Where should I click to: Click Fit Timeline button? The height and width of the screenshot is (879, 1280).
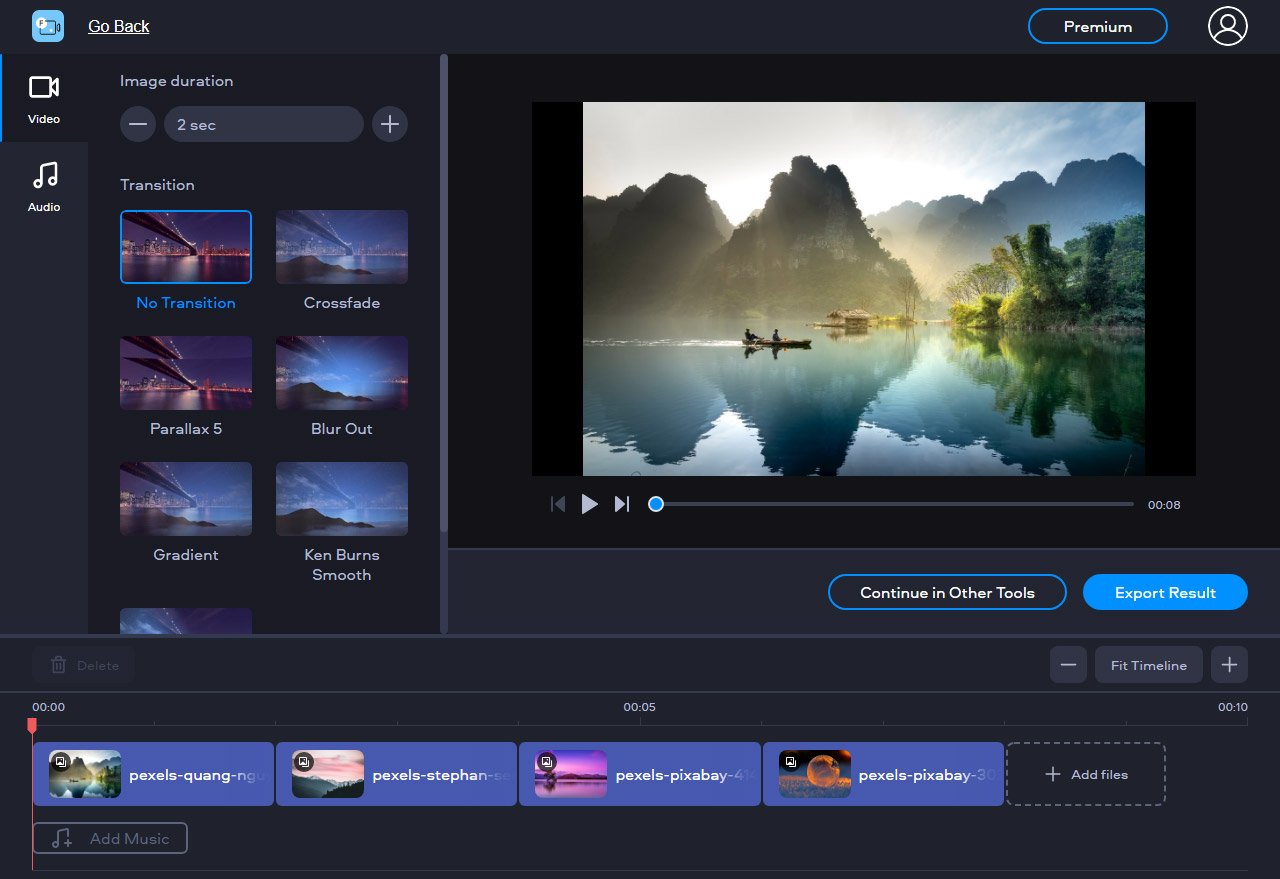click(x=1148, y=665)
